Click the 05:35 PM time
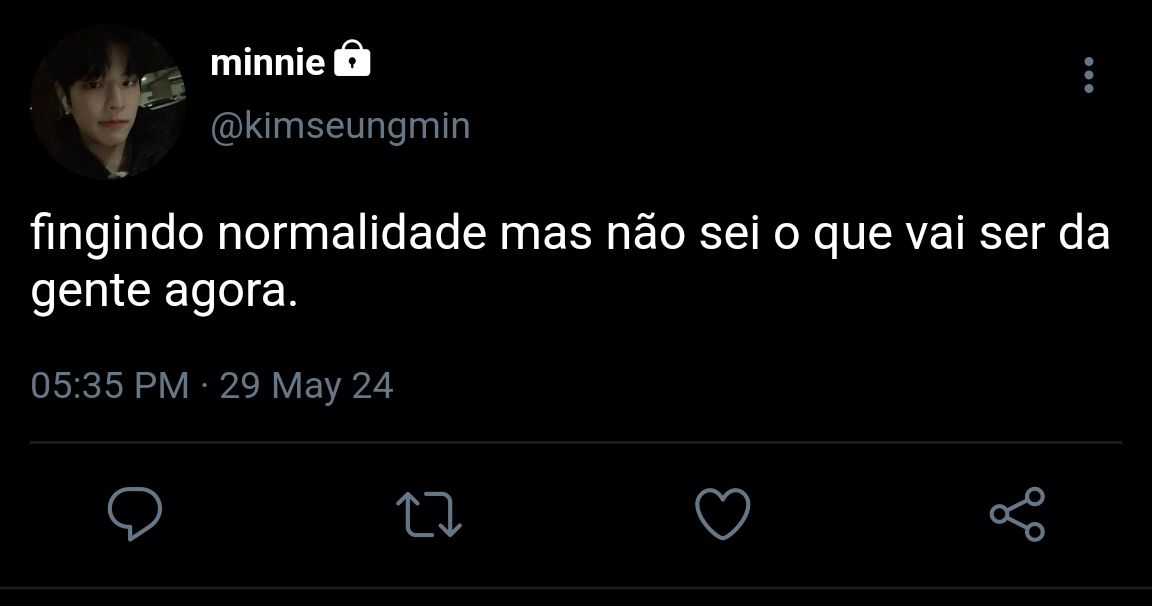 (x=110, y=386)
